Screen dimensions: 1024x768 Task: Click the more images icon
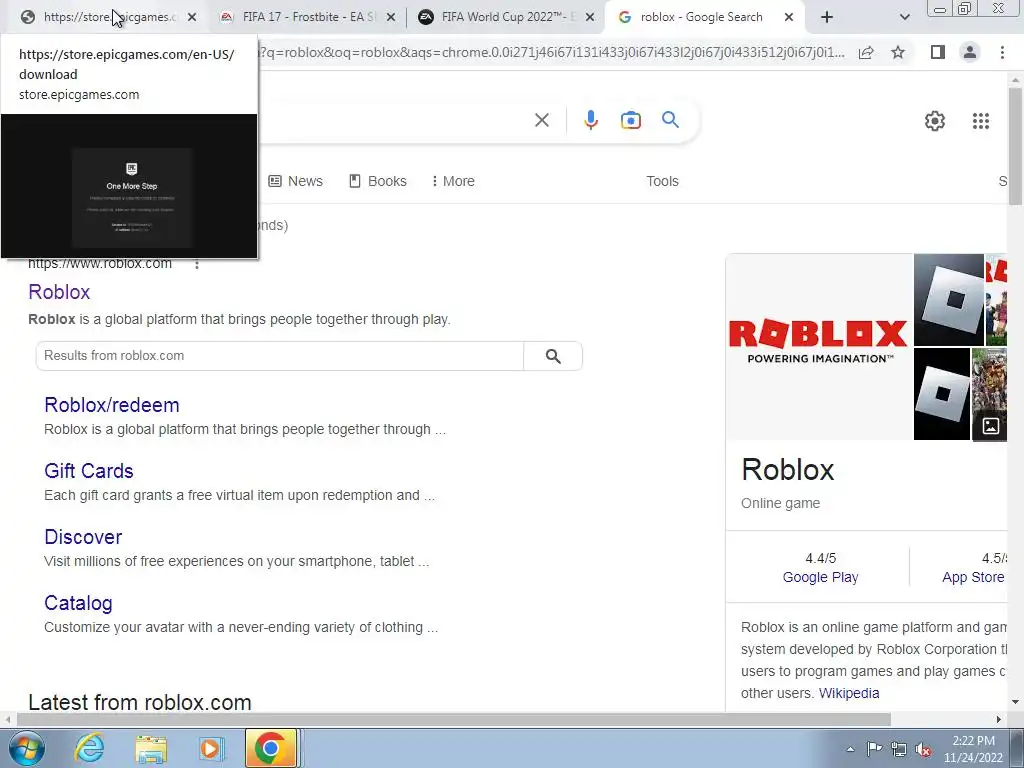point(991,426)
